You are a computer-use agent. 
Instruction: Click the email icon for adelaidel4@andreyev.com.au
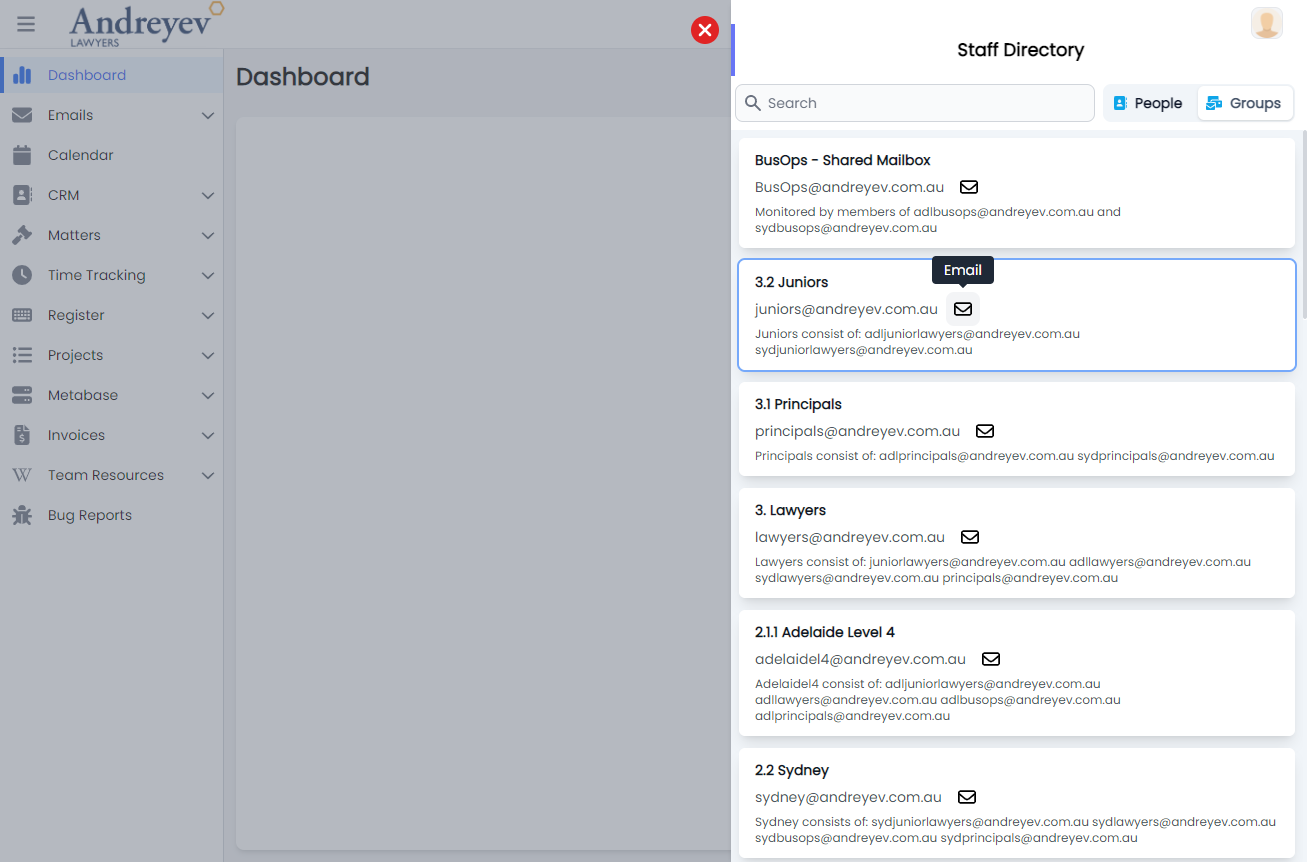[990, 659]
